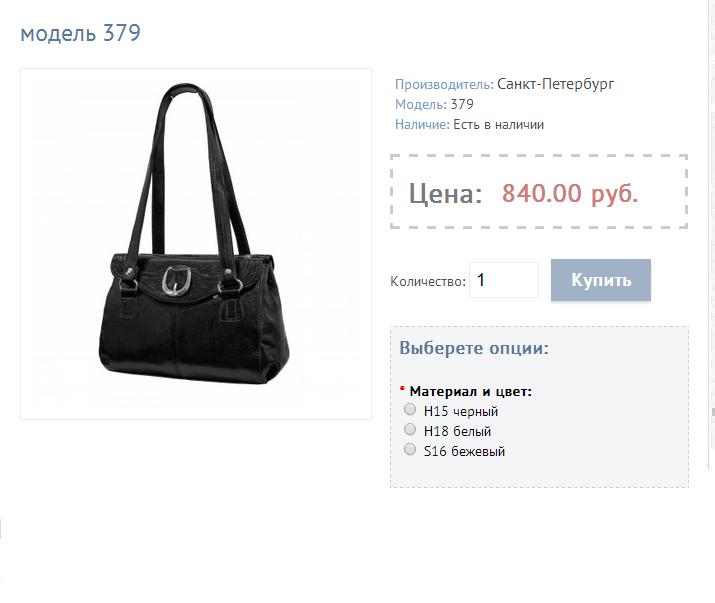Click the Выберете опции heading
Screen dimensions: 715x603
[474, 348]
